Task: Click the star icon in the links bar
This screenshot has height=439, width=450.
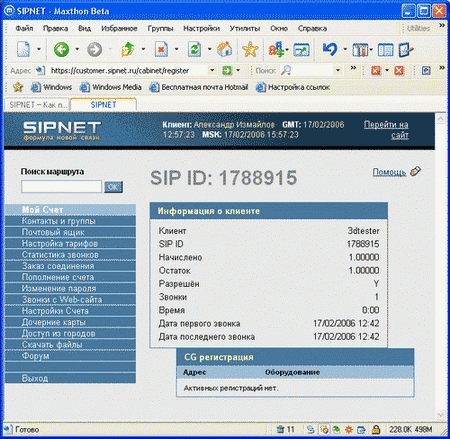Action: pos(18,87)
